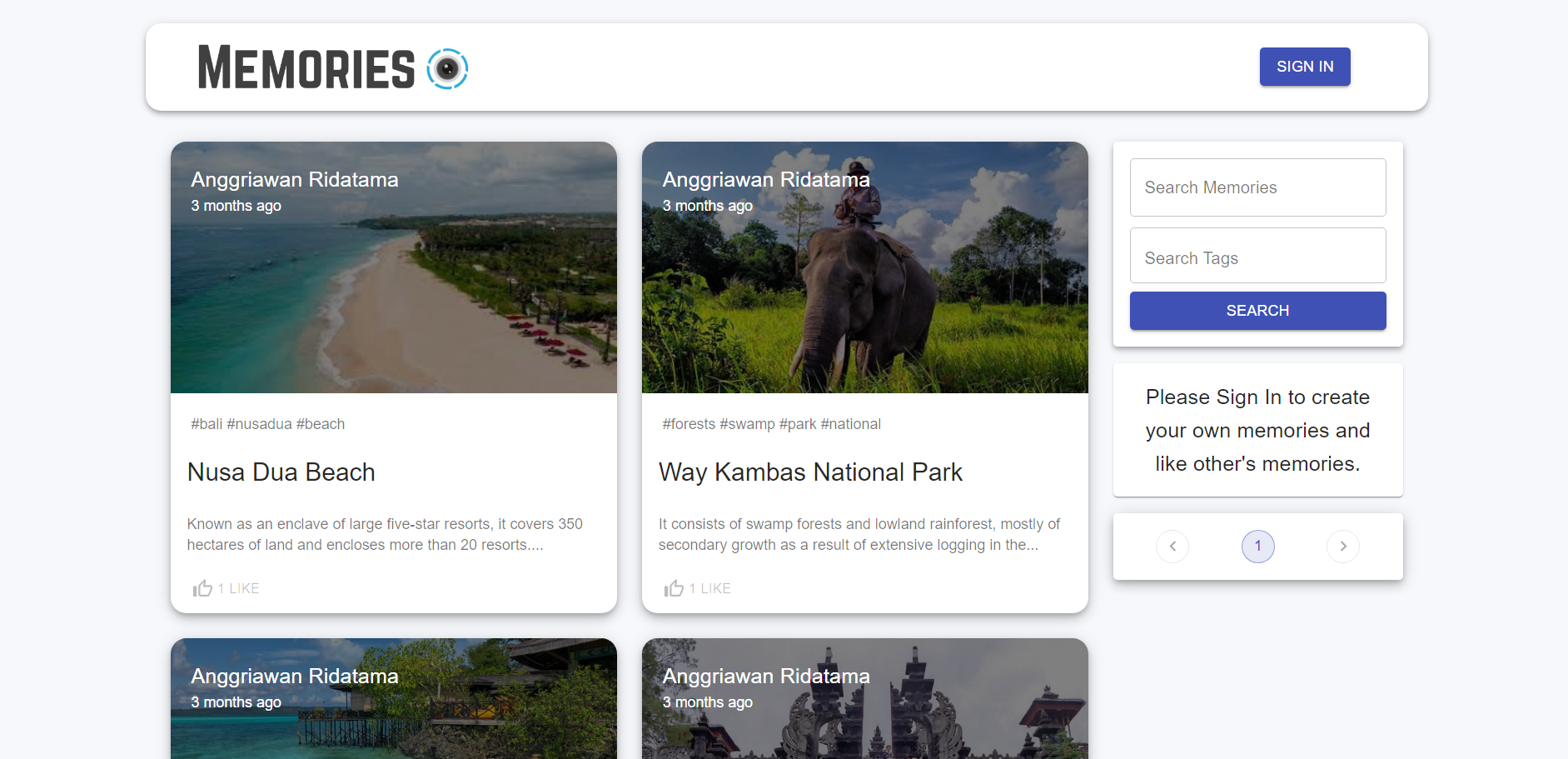Click '3 months ago' on Way Kambas card

[708, 206]
